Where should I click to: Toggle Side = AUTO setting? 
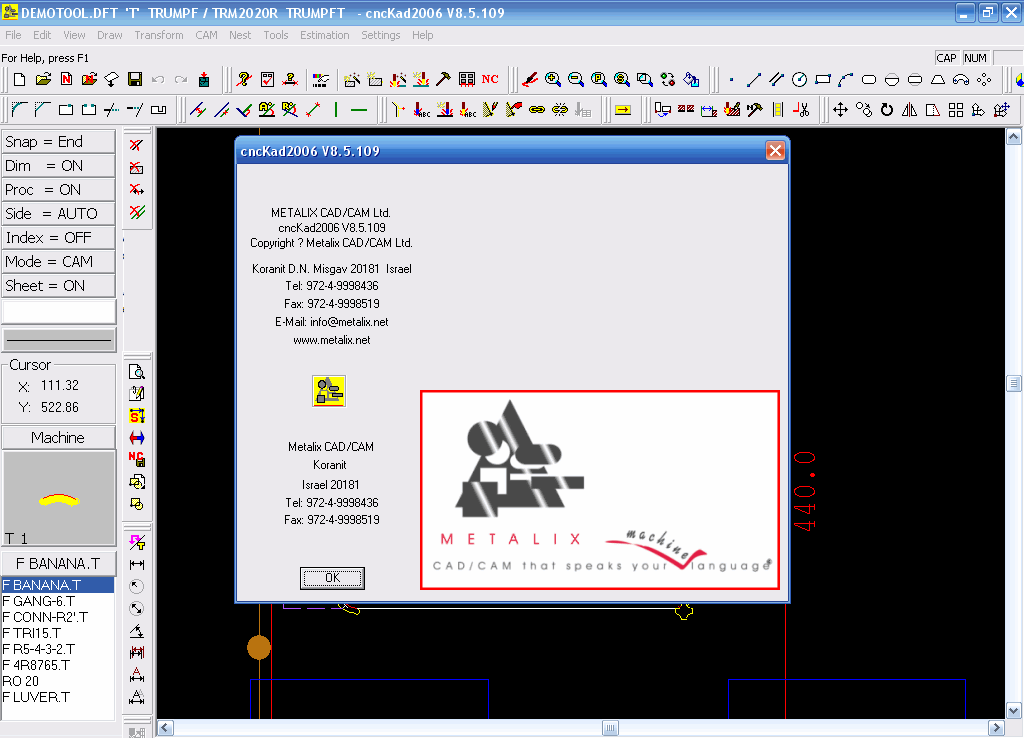click(58, 214)
